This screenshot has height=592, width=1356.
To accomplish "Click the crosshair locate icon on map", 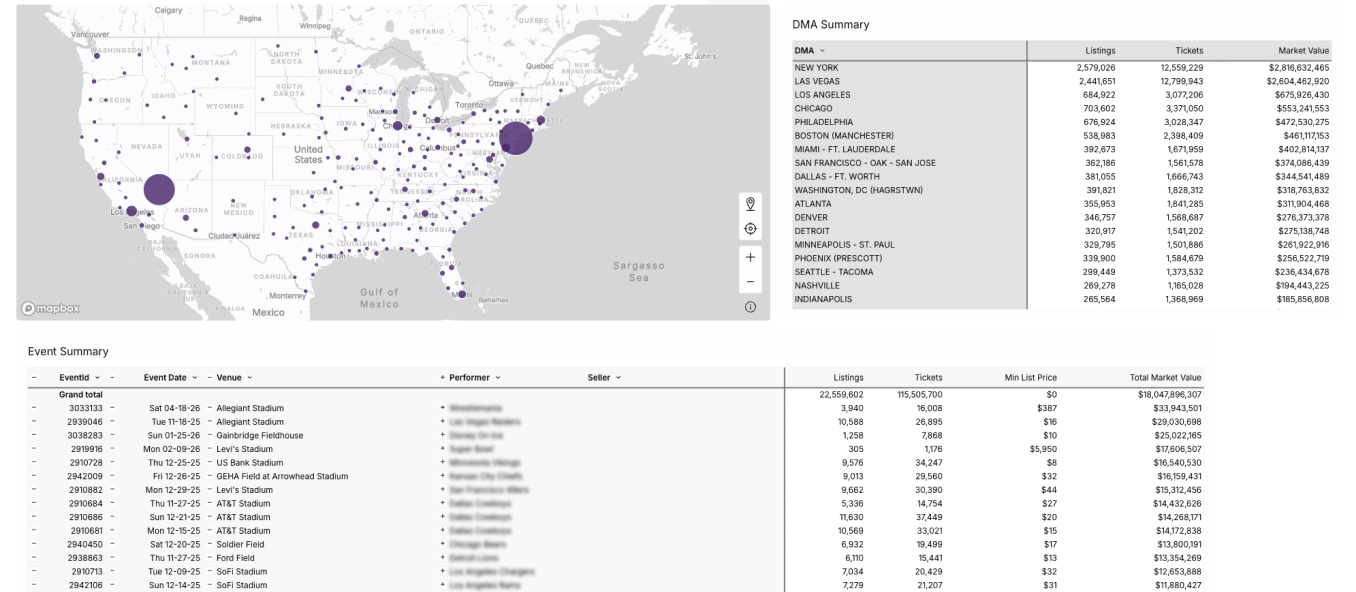I will 750,229.
